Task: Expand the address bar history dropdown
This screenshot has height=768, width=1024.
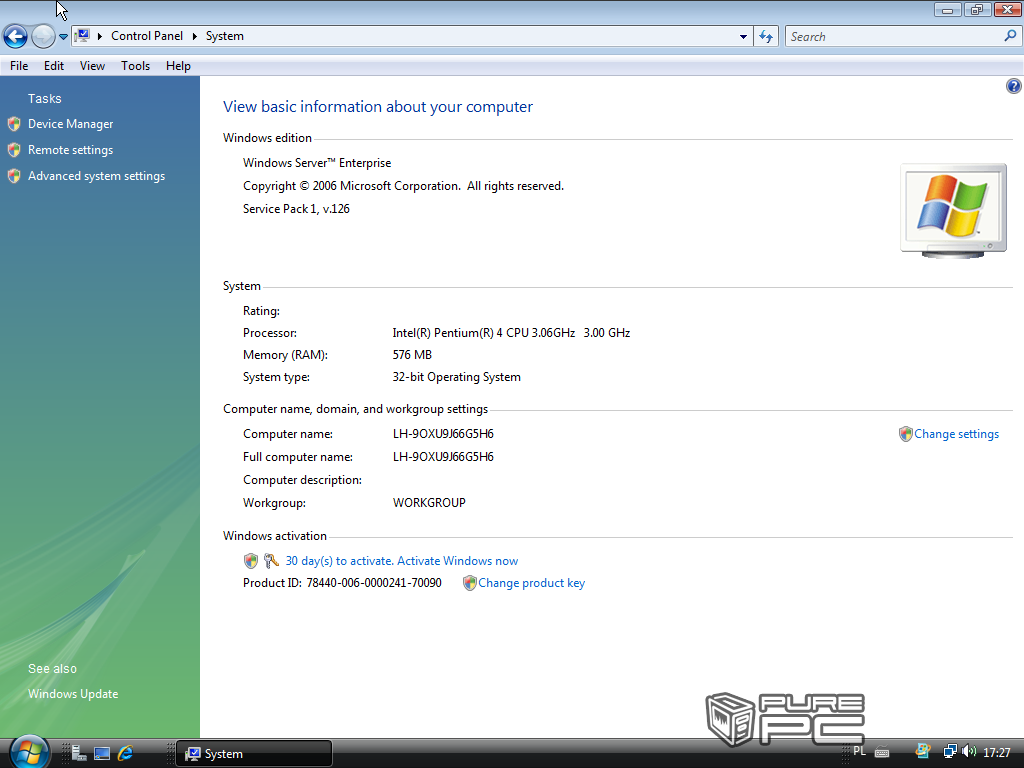Action: point(743,37)
